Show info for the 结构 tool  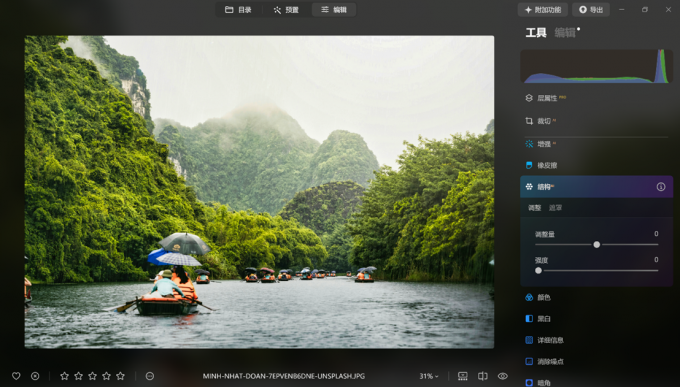point(661,187)
